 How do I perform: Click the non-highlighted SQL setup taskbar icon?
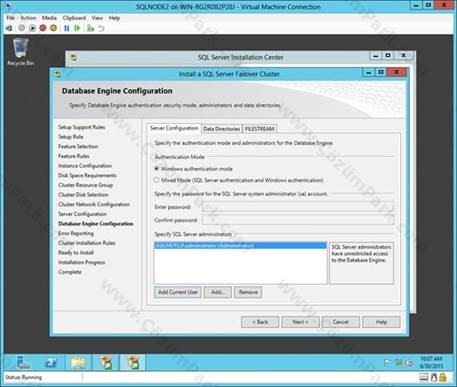click(106, 363)
